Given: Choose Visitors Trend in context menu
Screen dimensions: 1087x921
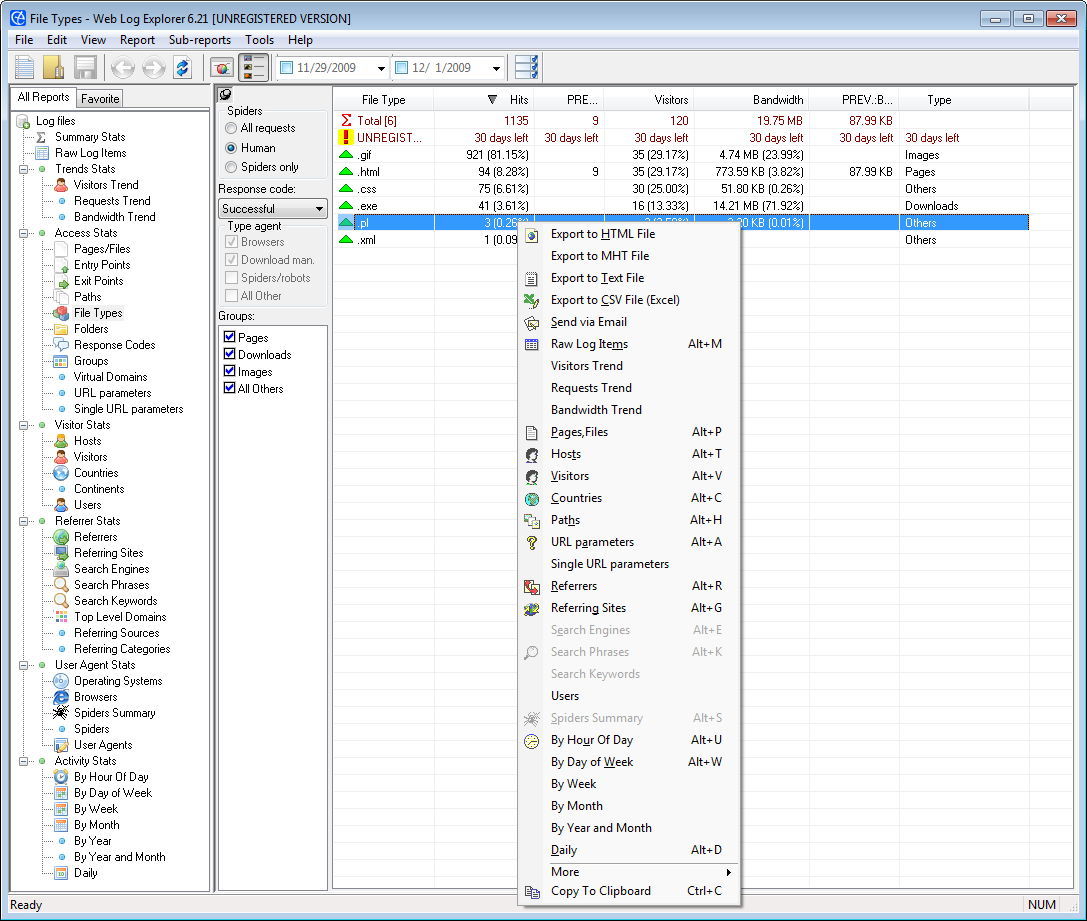Looking at the screenshot, I should tap(586, 366).
